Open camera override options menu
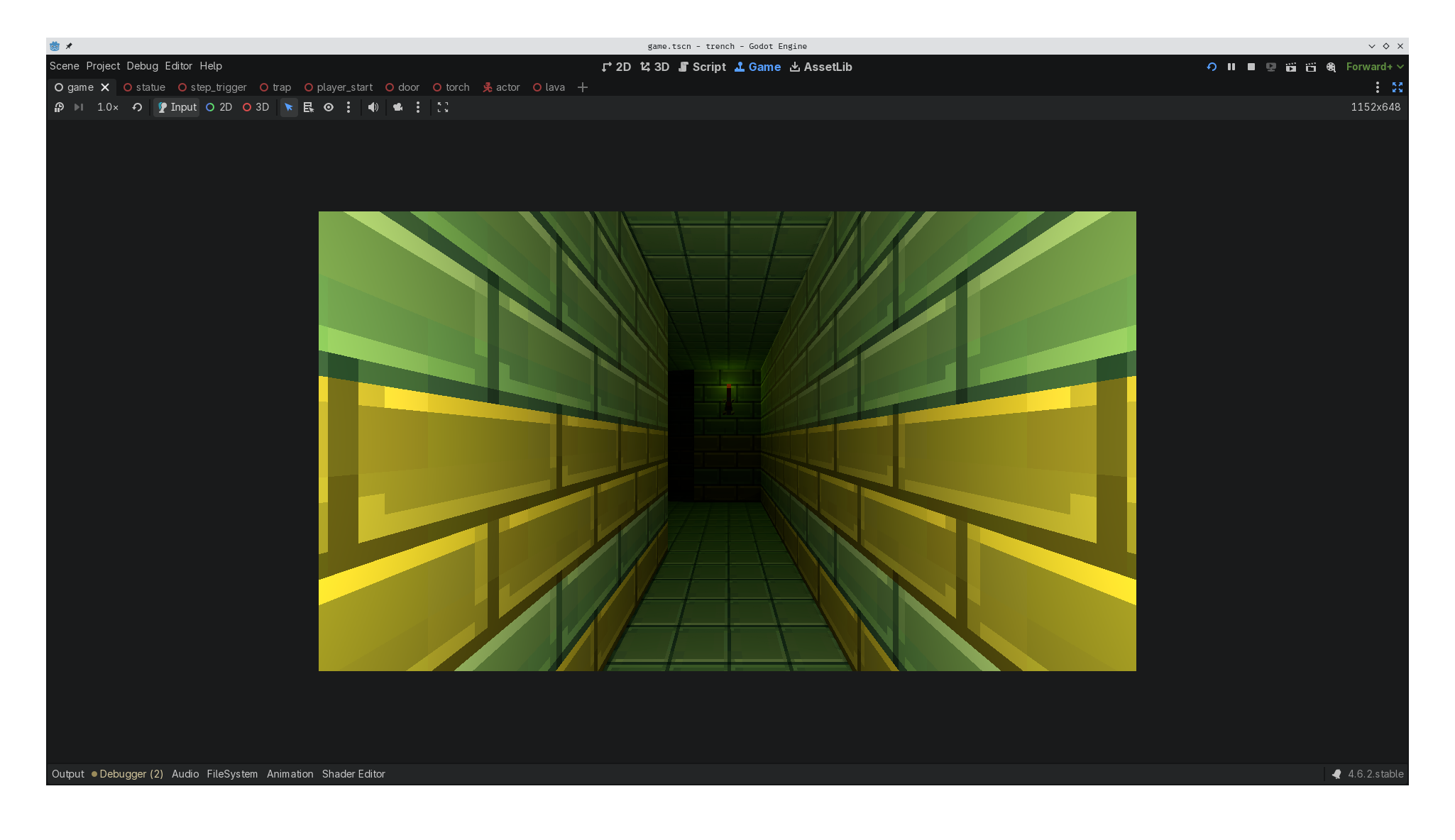This screenshot has width=1455, height=840. coord(418,107)
